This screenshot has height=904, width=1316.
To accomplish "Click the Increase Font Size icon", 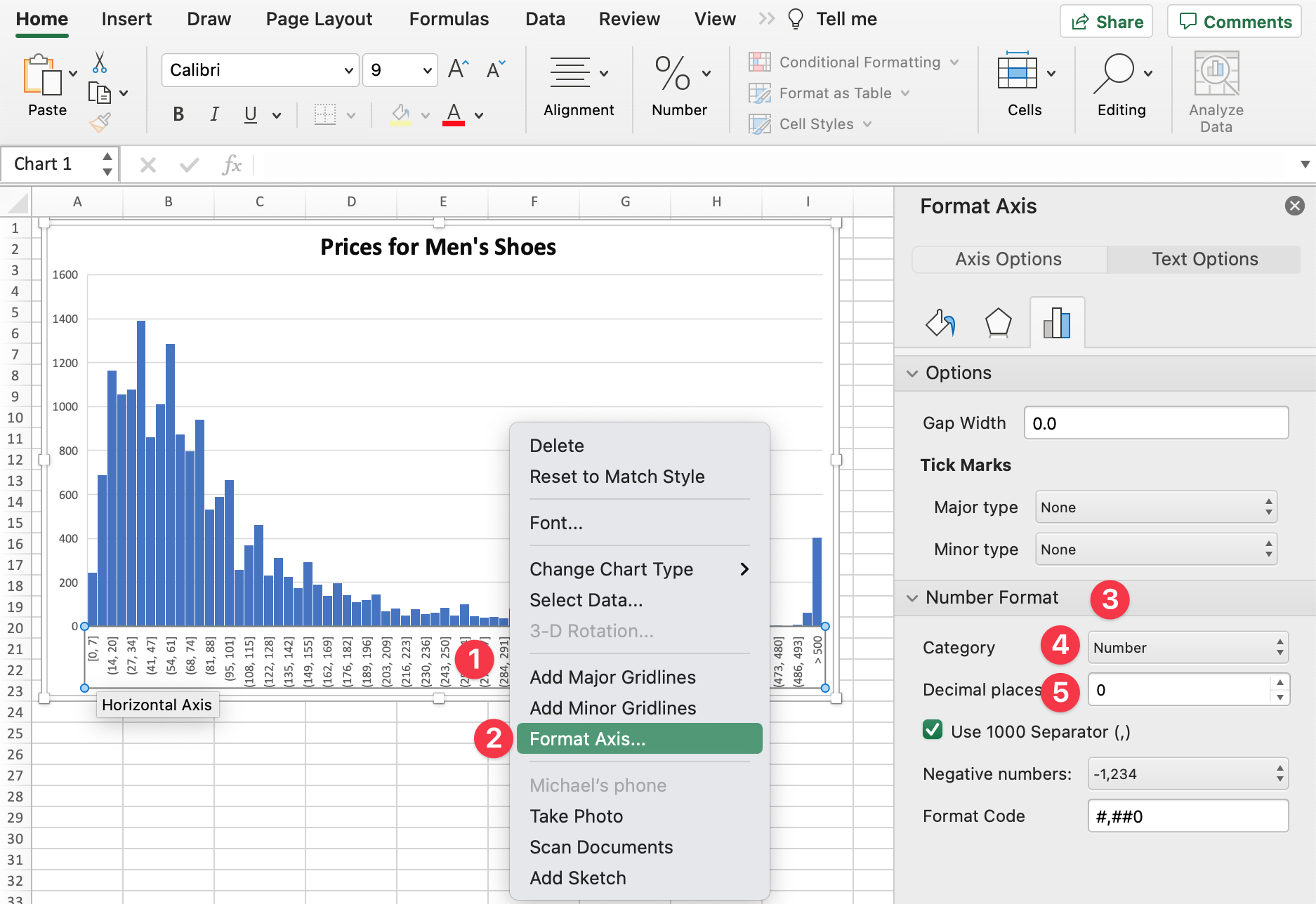I will tap(458, 69).
